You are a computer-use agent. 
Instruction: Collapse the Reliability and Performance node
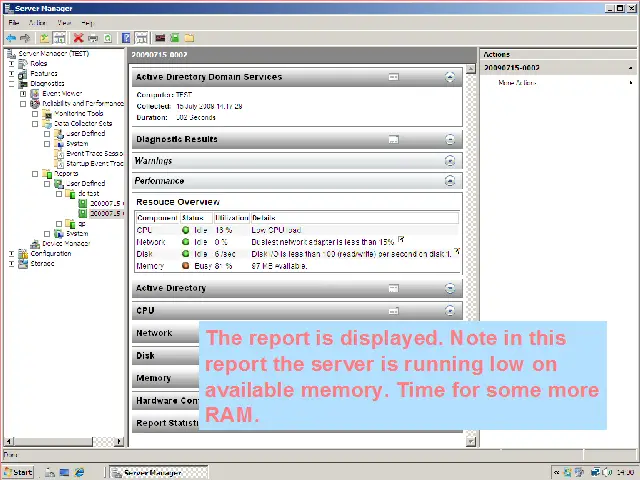pyautogui.click(x=23, y=104)
